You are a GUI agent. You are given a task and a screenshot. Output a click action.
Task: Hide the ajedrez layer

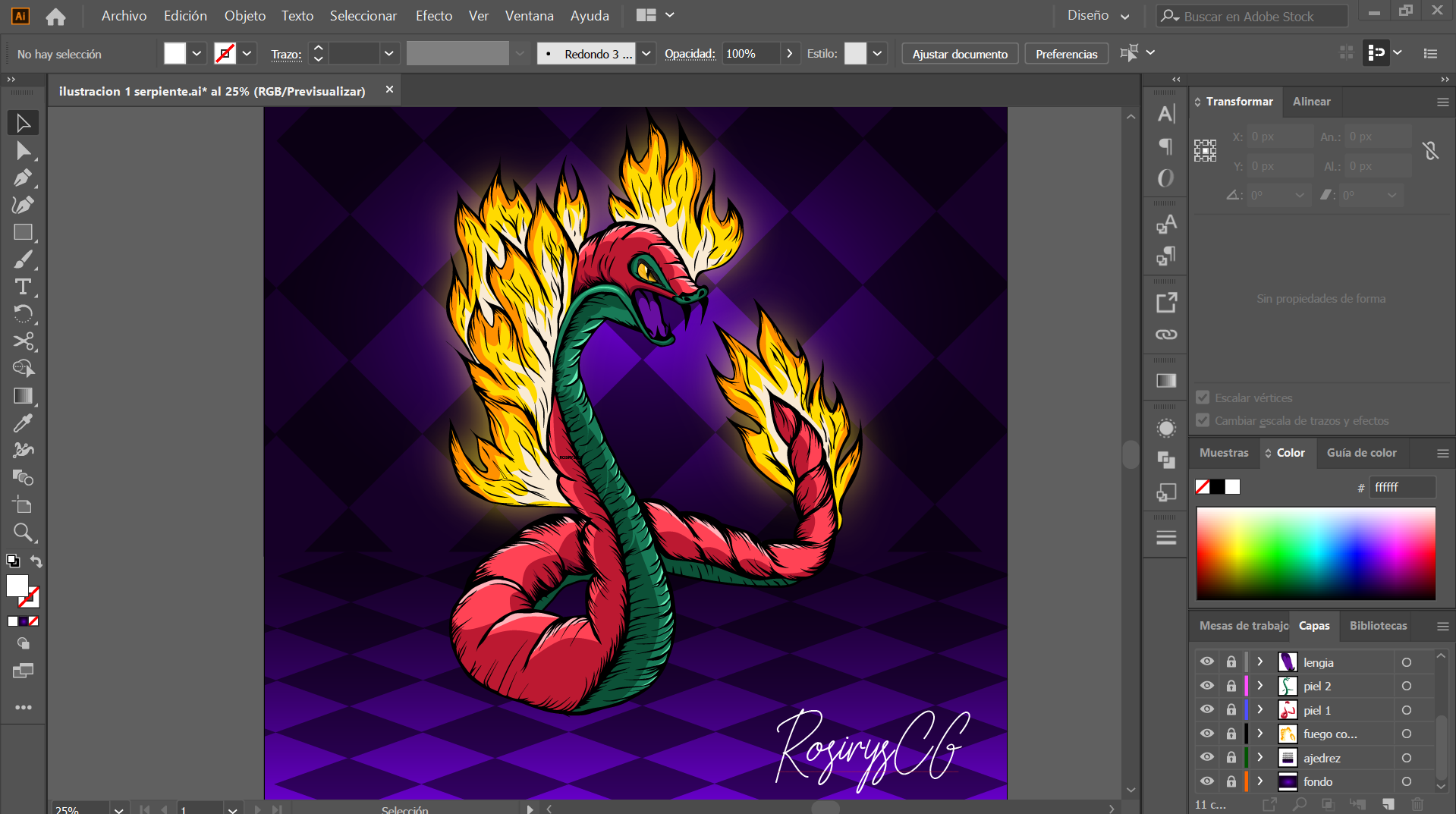coord(1206,757)
